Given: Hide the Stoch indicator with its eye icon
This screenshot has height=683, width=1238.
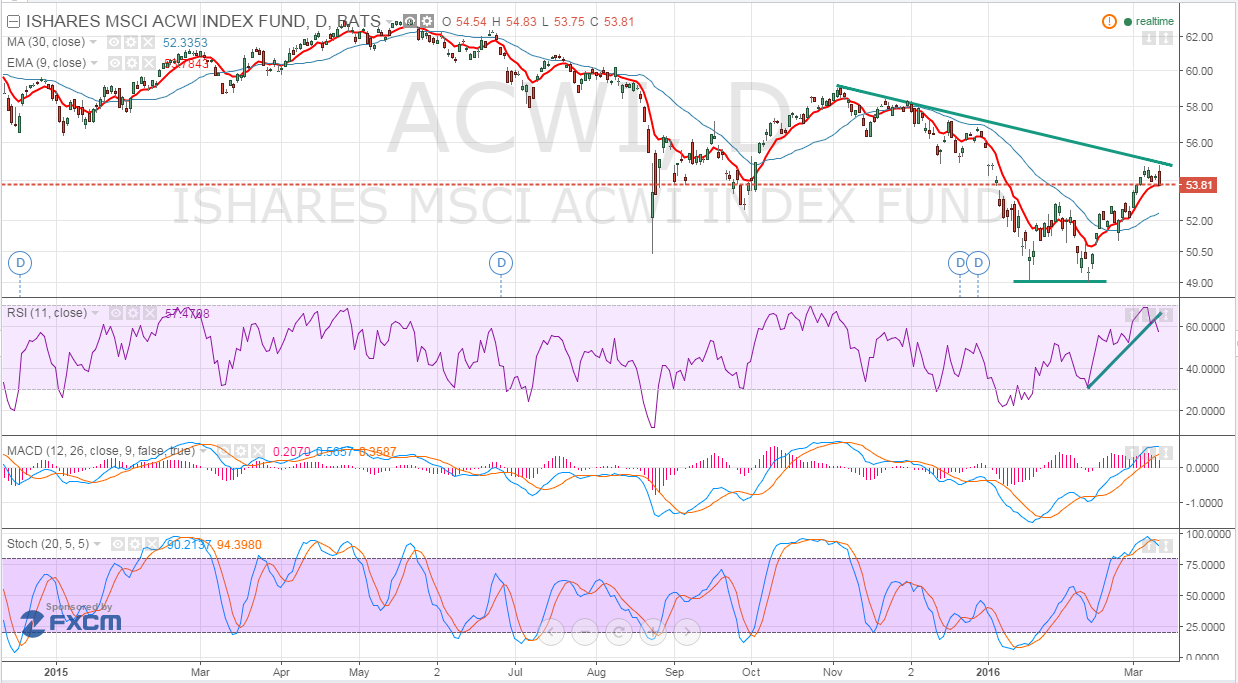Looking at the screenshot, I should click(118, 544).
